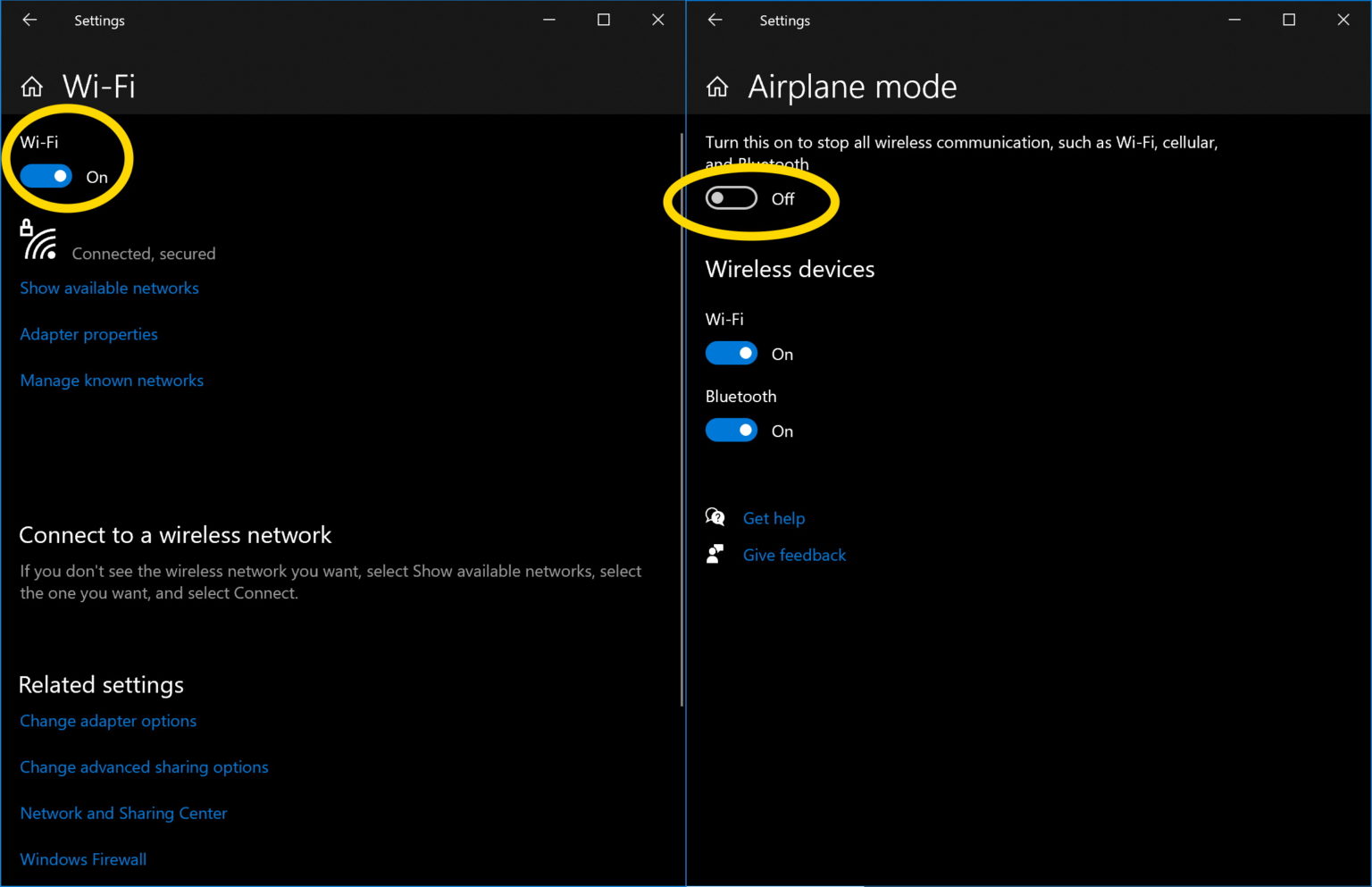Click the 'Related settings' heading
Image resolution: width=1372 pixels, height=887 pixels.
(101, 685)
